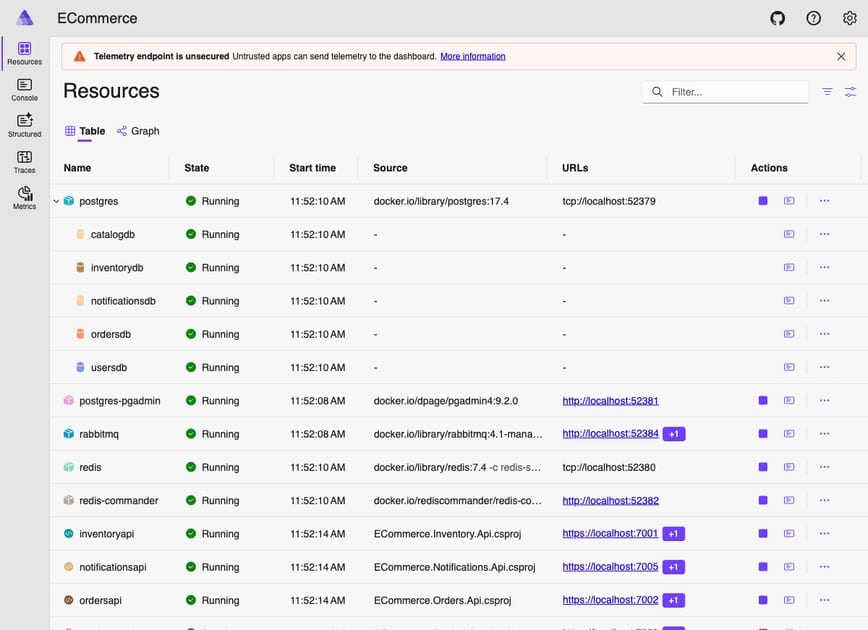View console logs for ordersapi

click(x=789, y=600)
